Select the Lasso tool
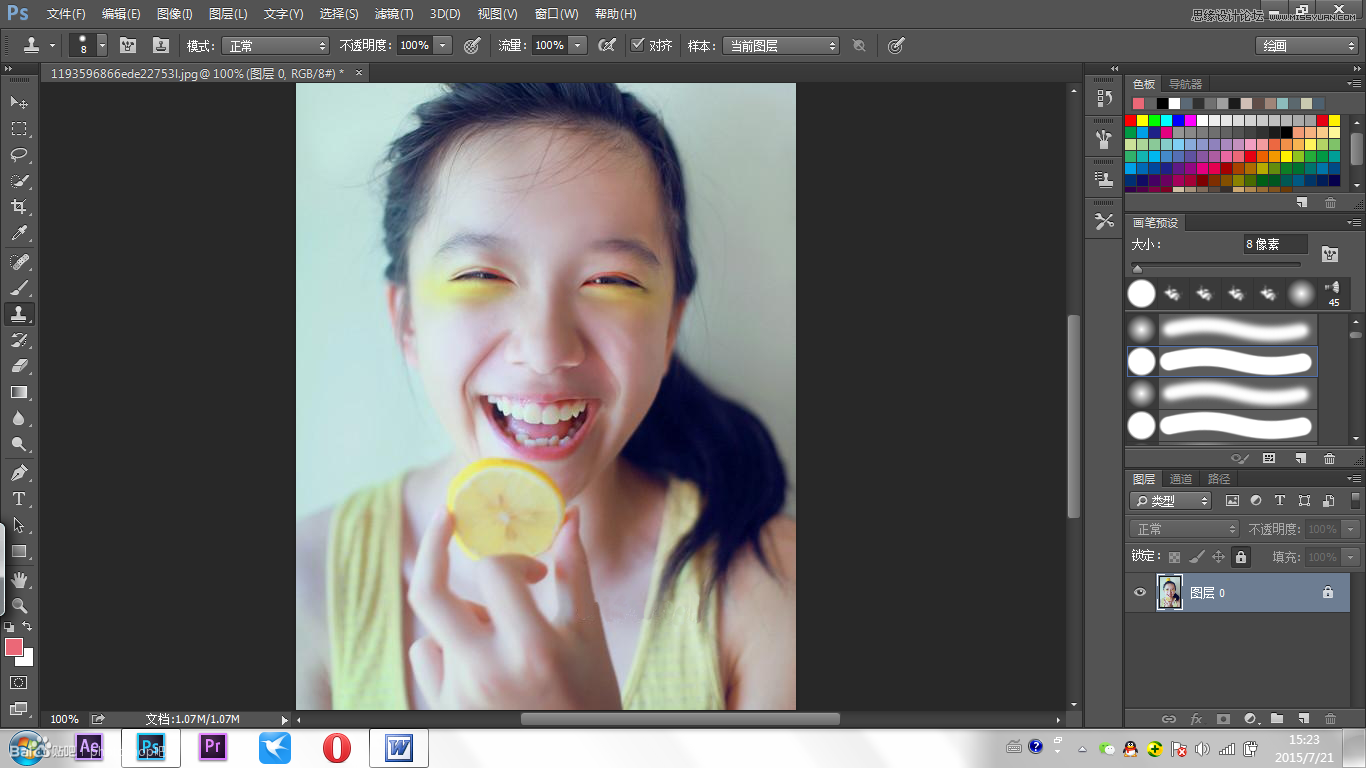 tap(19, 155)
